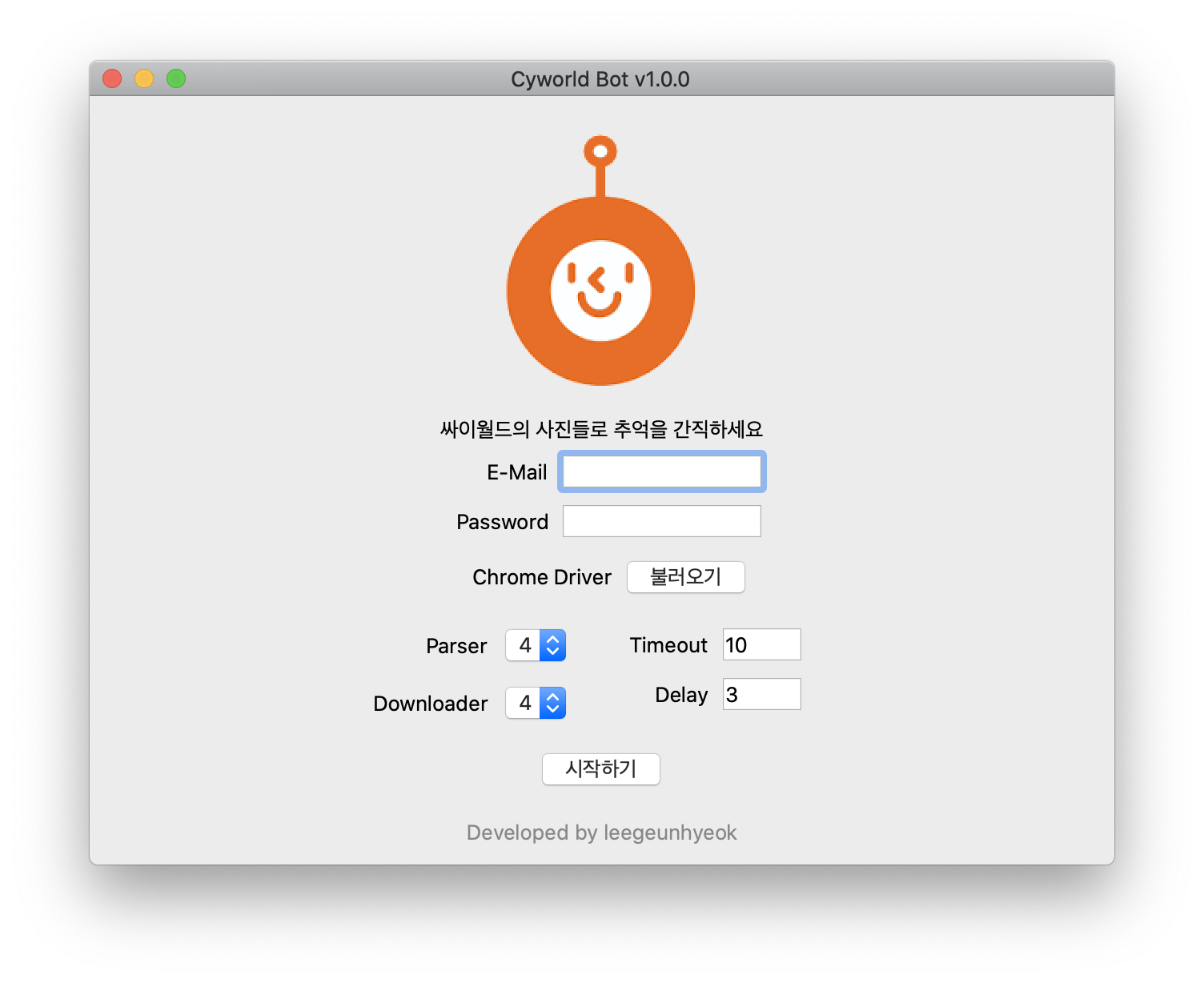The height and width of the screenshot is (983, 1204).
Task: Close the Cyworld Bot window
Action: coord(112,78)
